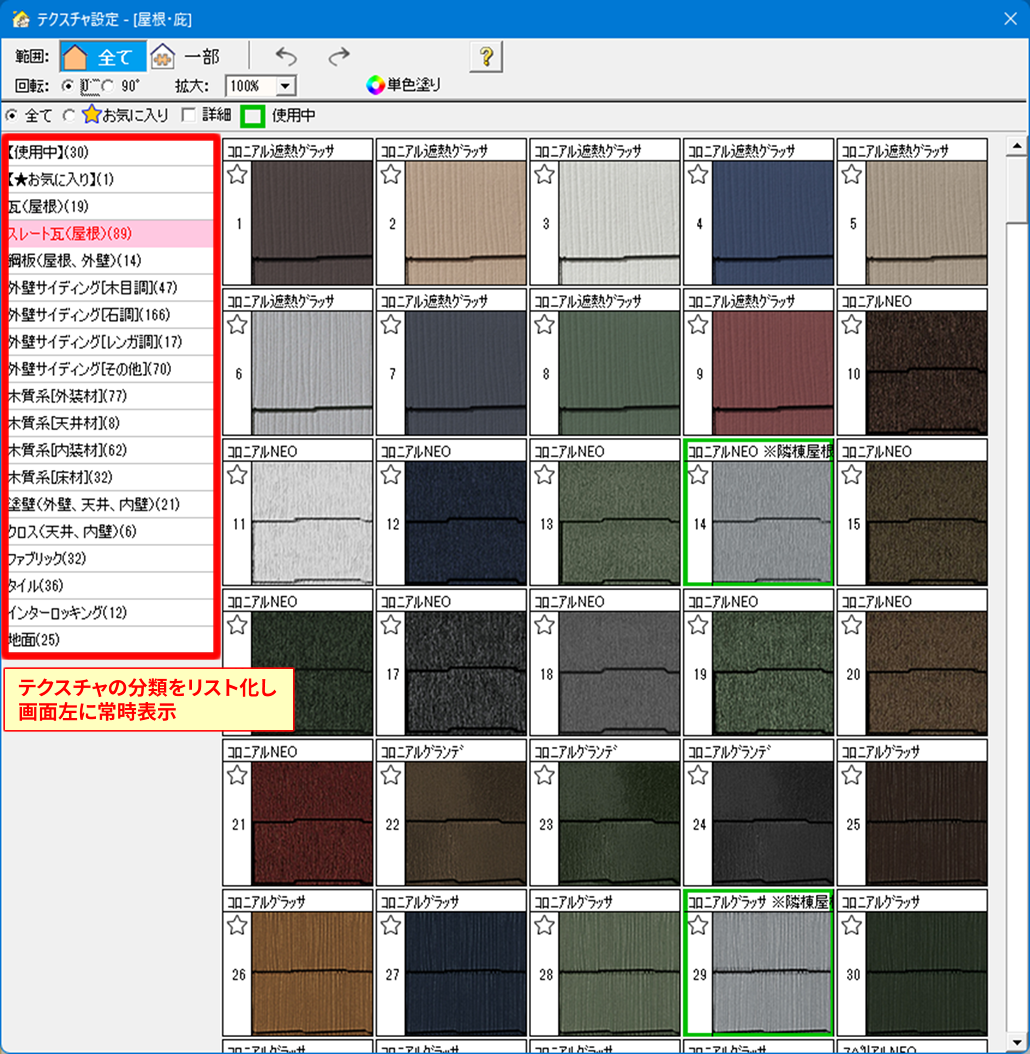
Task: Star texture number 18
Action: 545,626
